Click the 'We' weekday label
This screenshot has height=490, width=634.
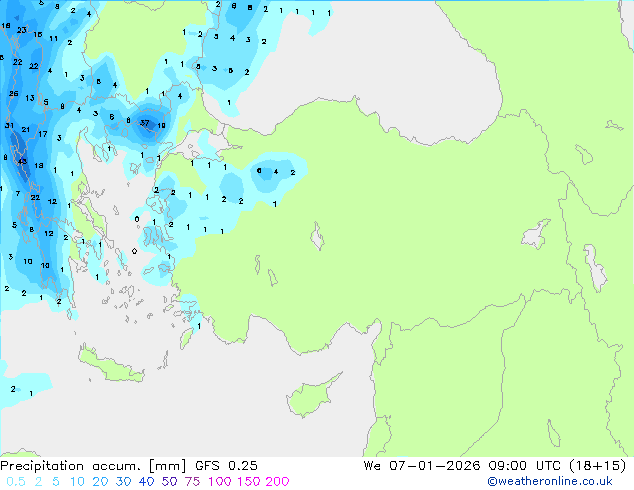pos(372,466)
